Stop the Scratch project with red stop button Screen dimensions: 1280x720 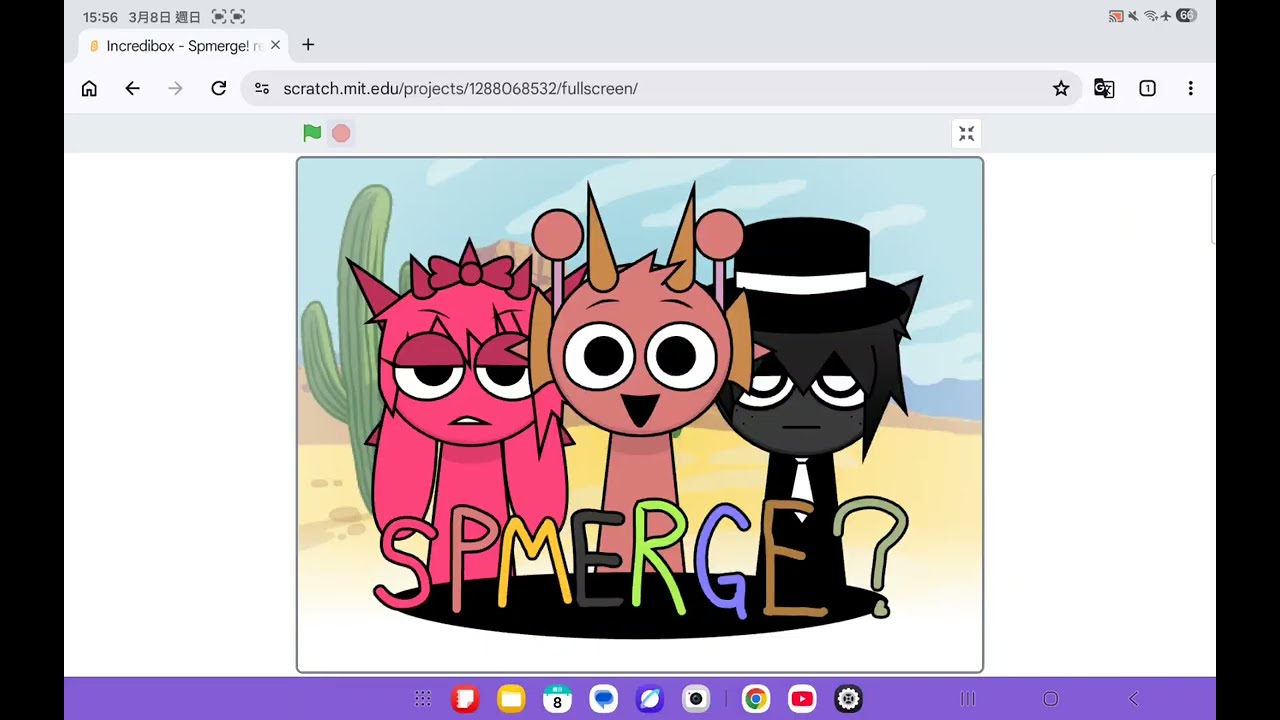341,133
